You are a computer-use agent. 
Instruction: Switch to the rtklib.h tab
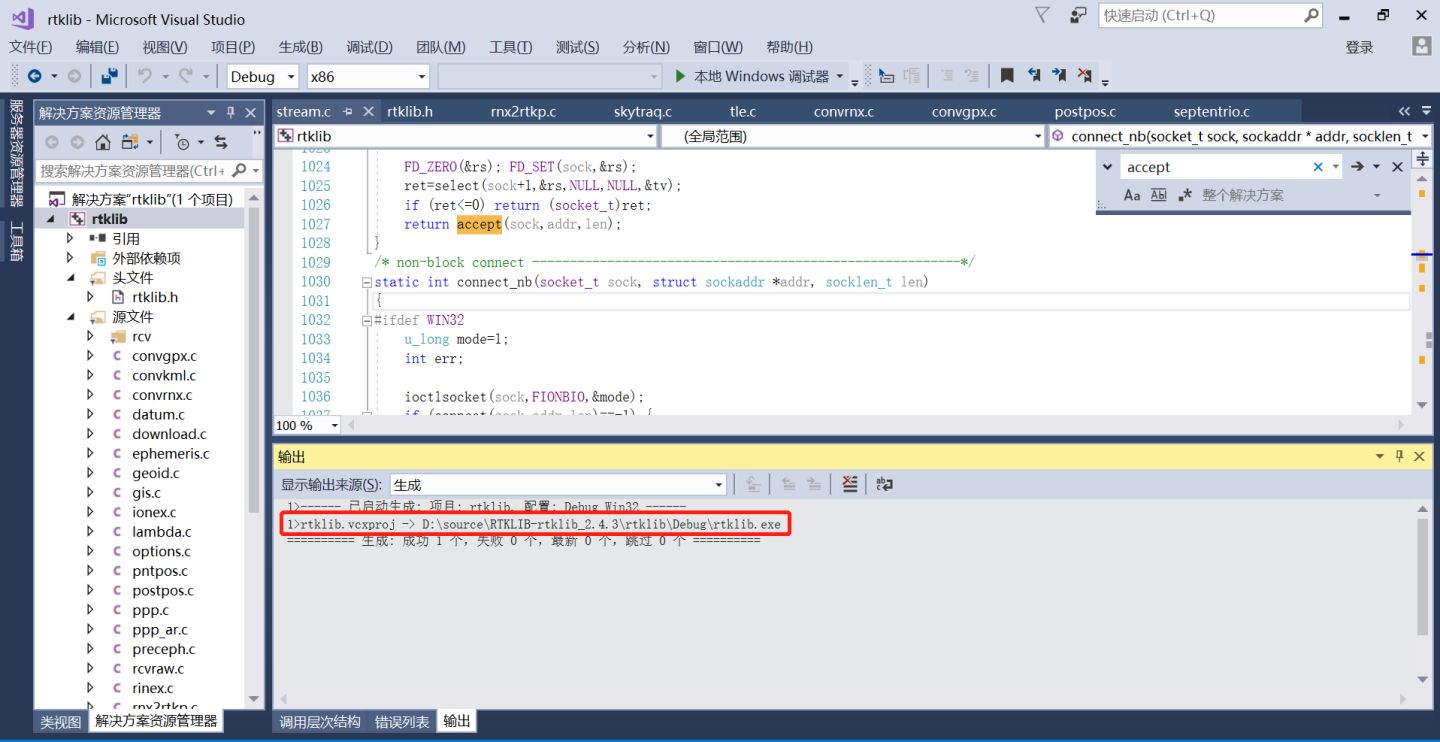coord(410,111)
